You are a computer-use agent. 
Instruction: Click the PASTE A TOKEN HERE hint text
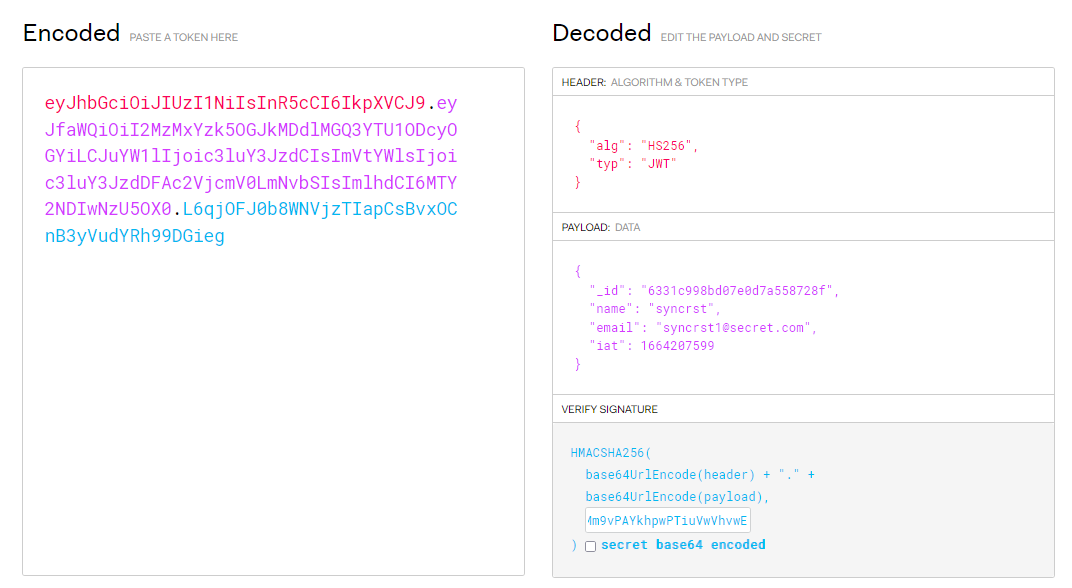click(x=183, y=37)
